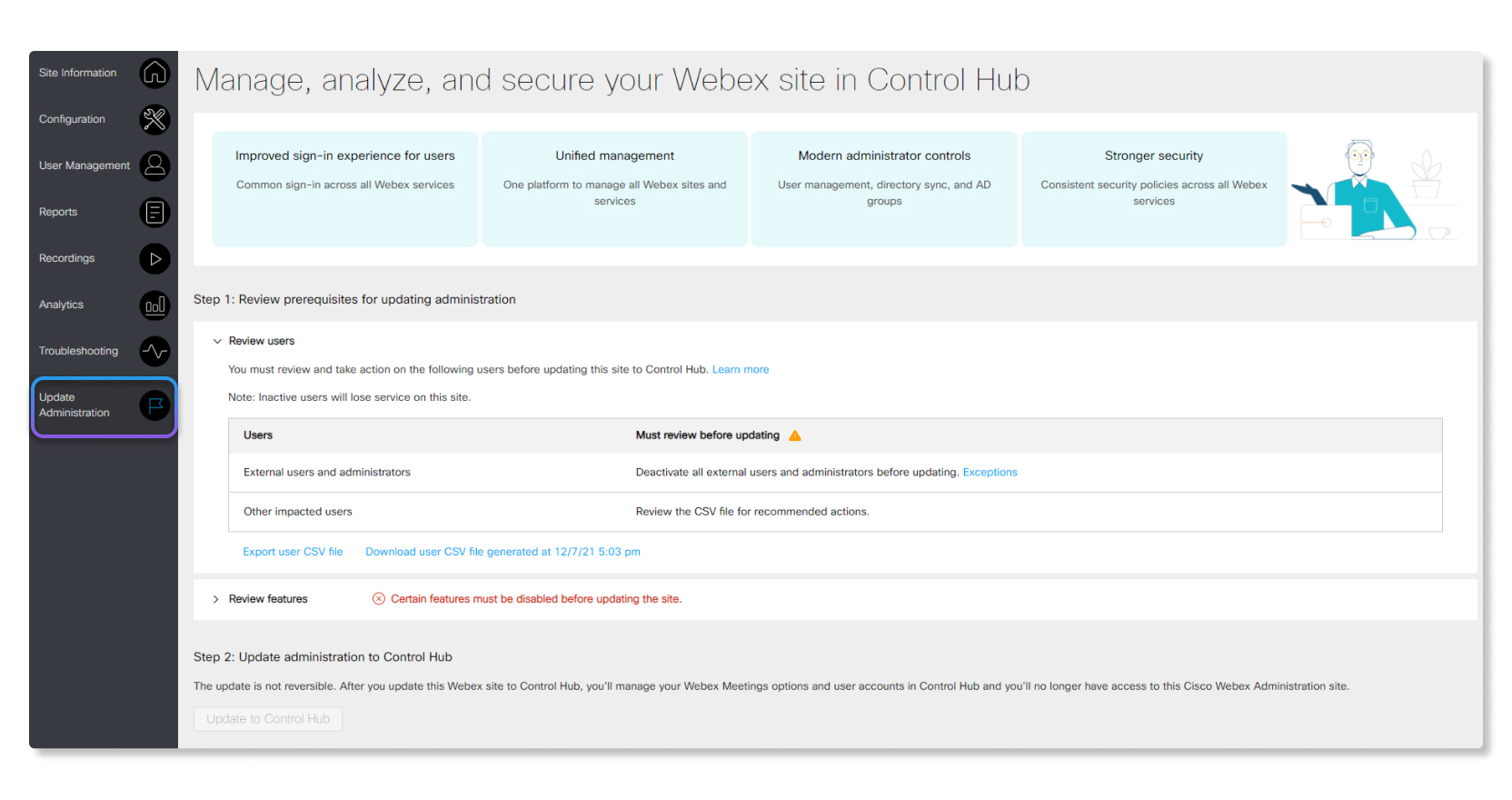Open the Analytics bar chart icon

click(154, 305)
